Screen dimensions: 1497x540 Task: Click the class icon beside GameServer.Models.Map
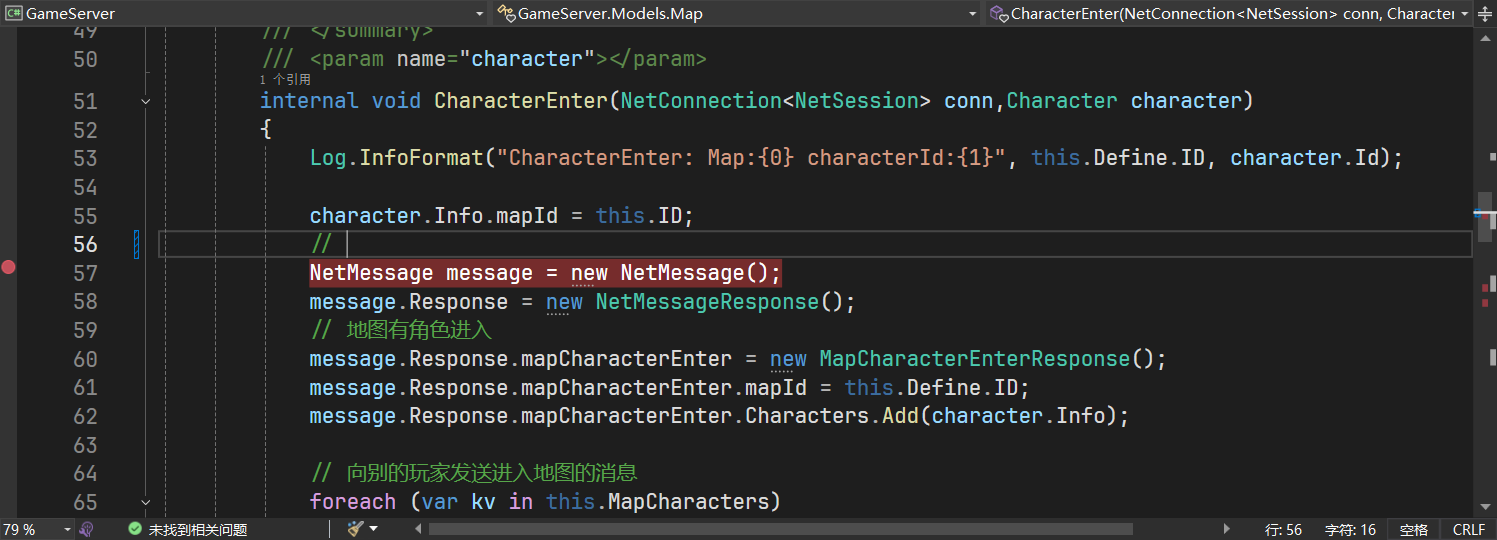coord(508,14)
